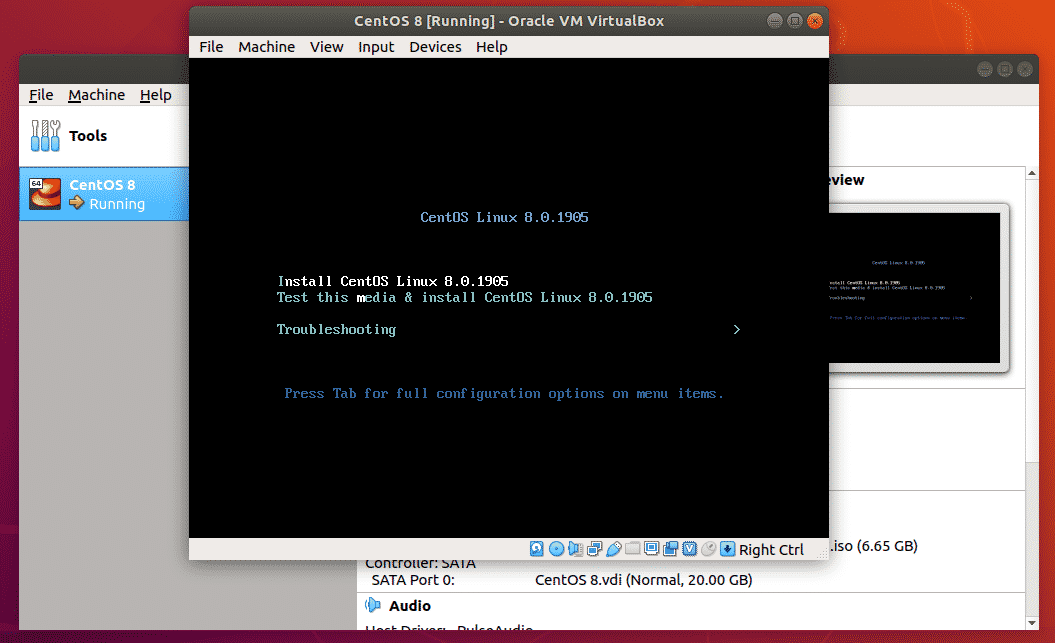Click the mouse integration status icon

click(x=708, y=548)
